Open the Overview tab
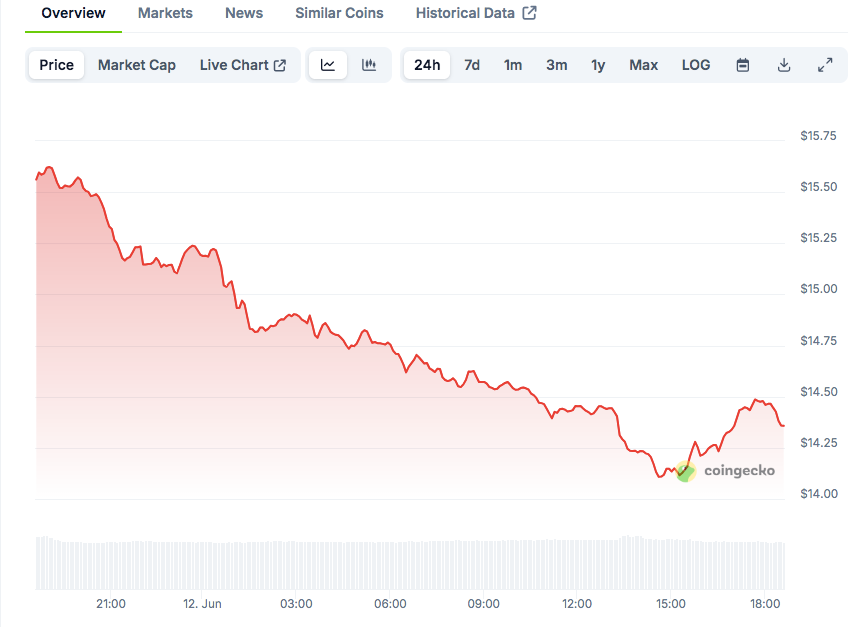The height and width of the screenshot is (627, 860). click(x=73, y=13)
